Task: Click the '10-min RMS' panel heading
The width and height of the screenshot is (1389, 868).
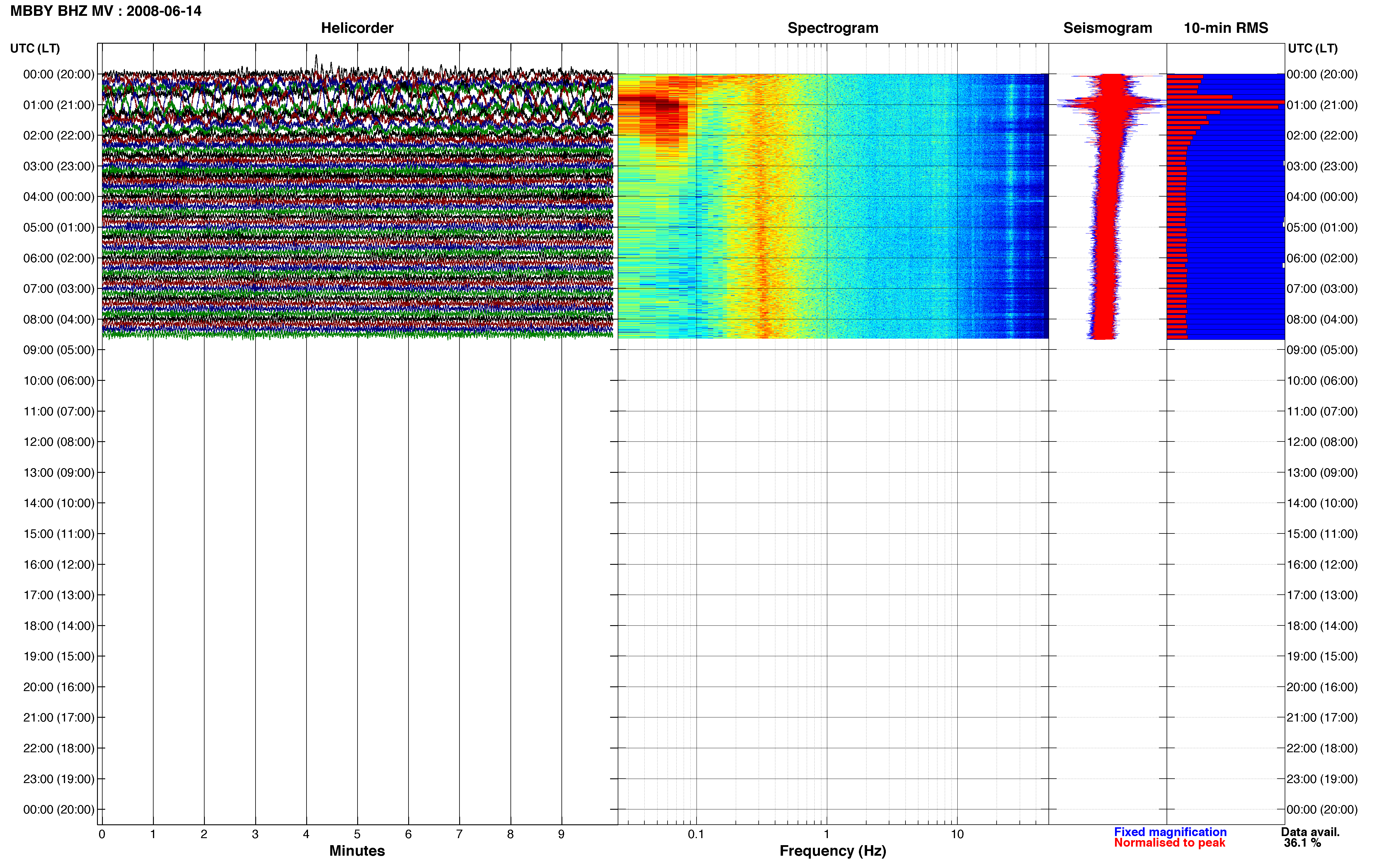Action: pyautogui.click(x=1226, y=28)
